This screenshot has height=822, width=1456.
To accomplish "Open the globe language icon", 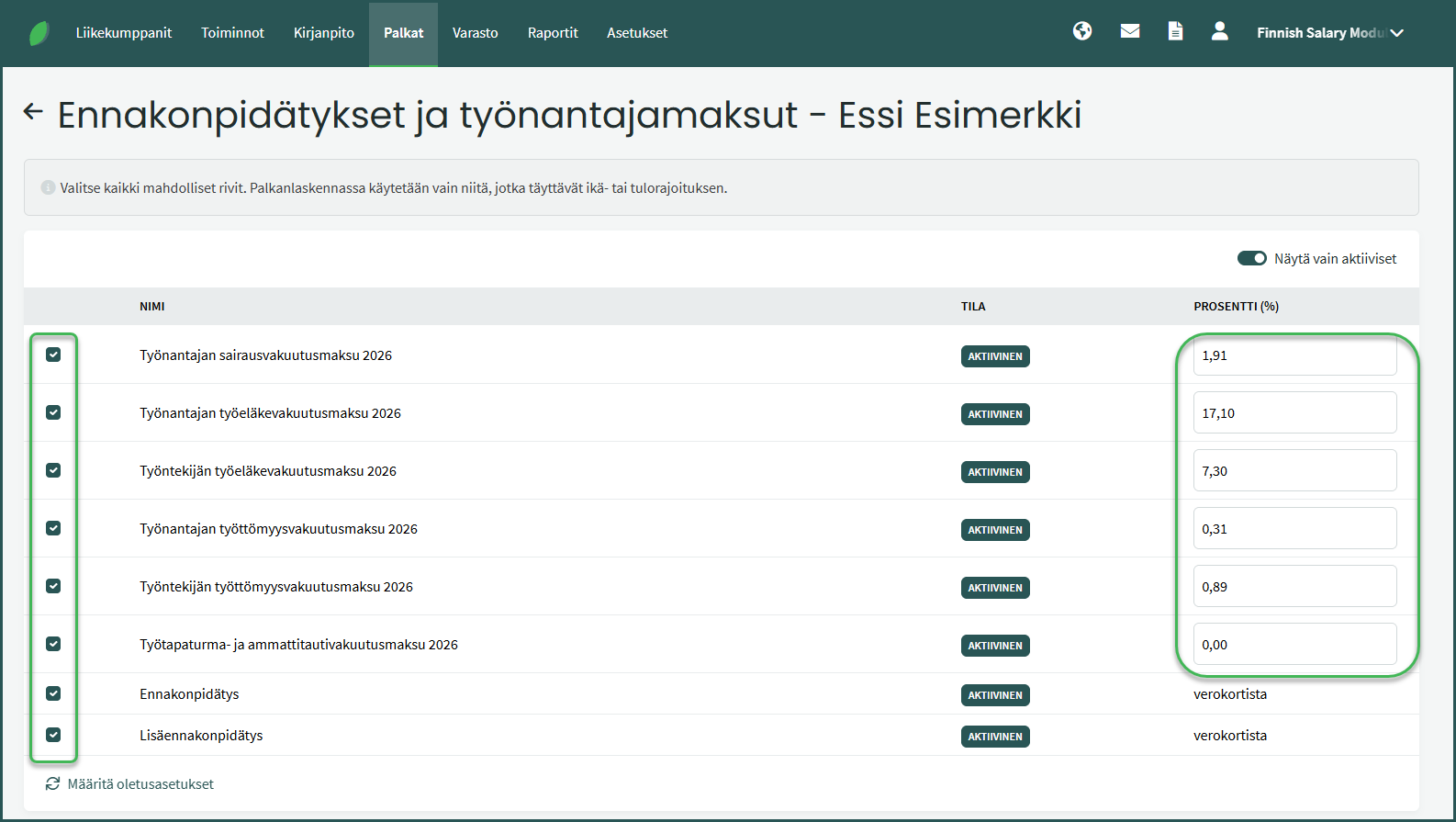I will (1082, 32).
